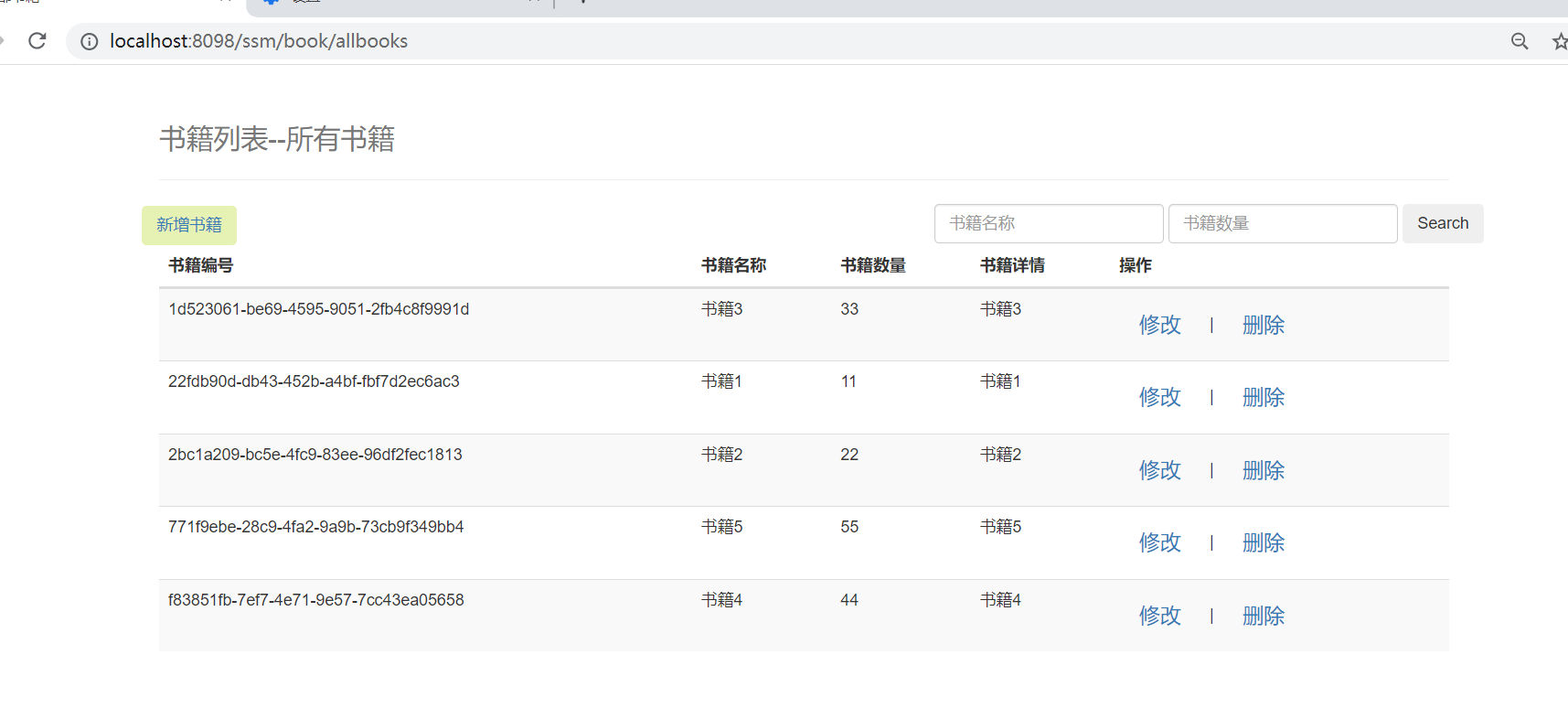Screen dimensions: 1568x708
Task: Select book name 书籍2 in name column
Action: tap(722, 455)
